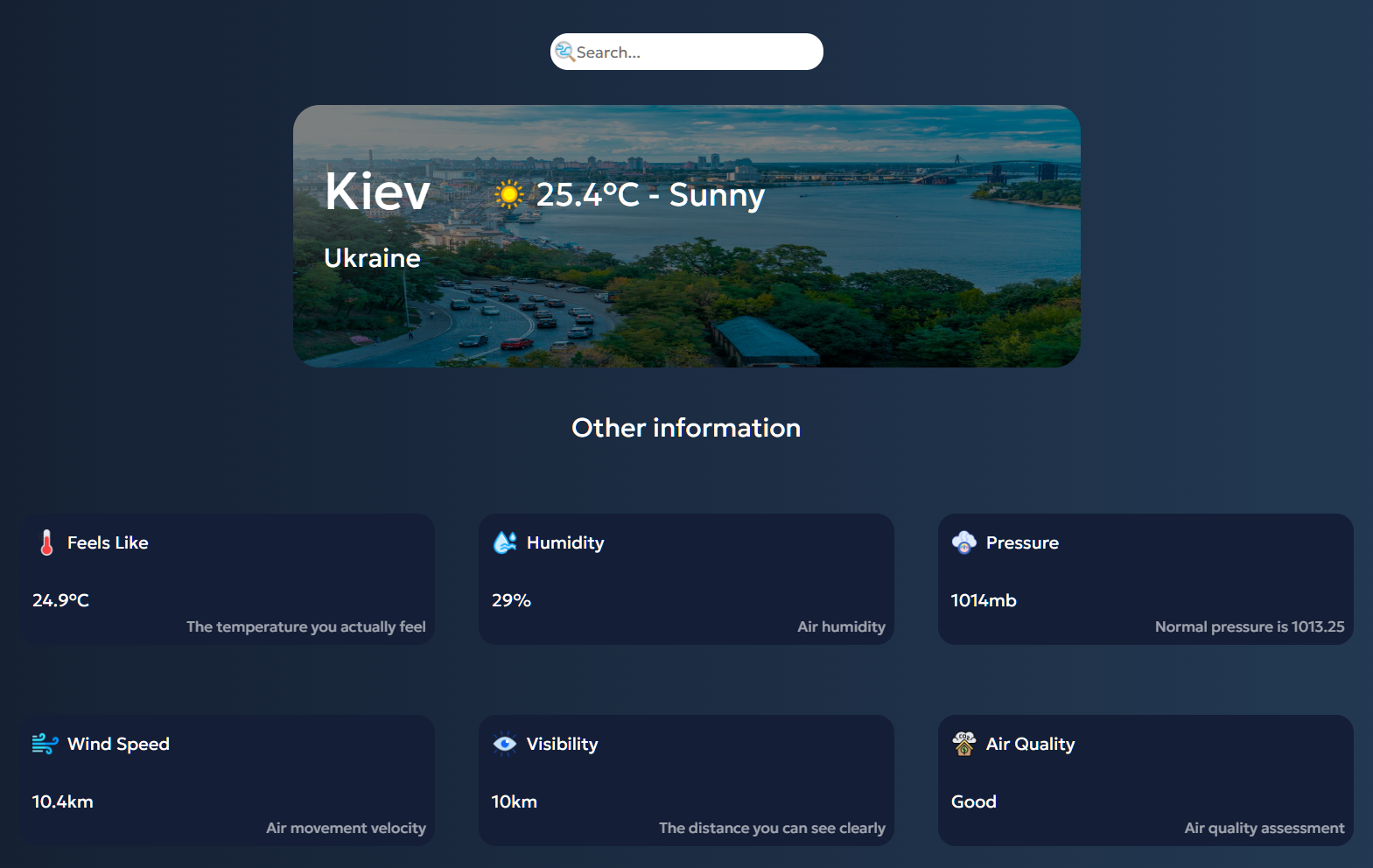Select the Ukraine country label

[x=372, y=258]
